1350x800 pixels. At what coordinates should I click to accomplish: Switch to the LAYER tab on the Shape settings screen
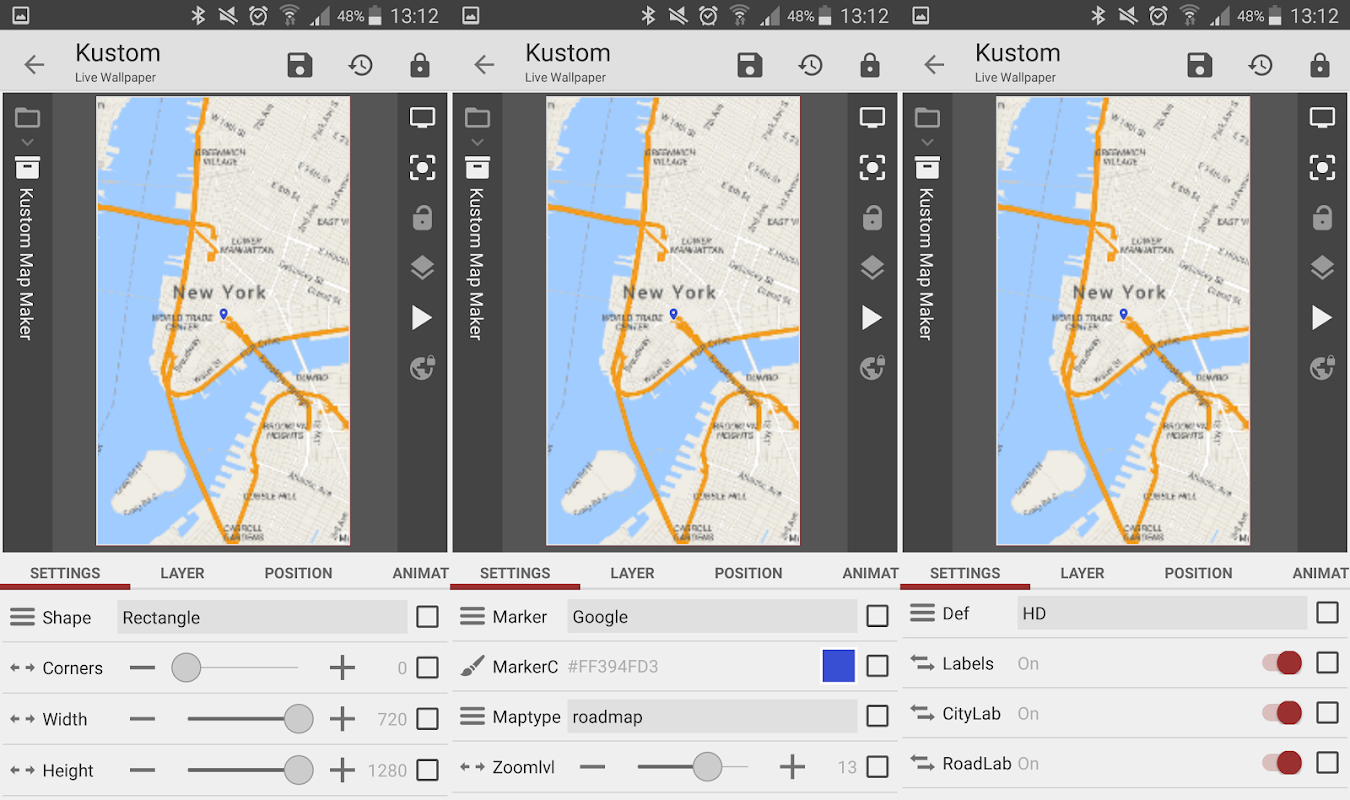click(182, 573)
